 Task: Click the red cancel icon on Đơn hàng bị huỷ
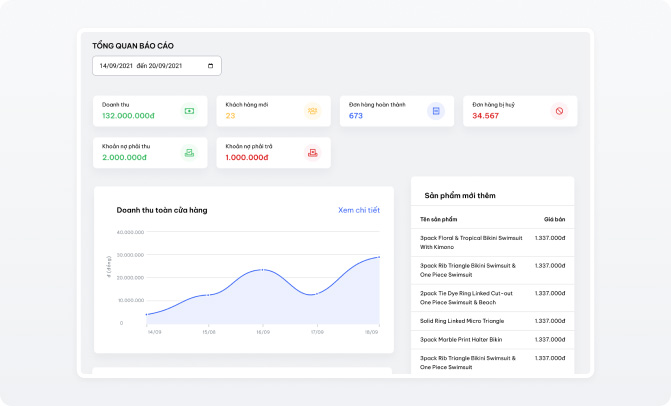[x=559, y=111]
